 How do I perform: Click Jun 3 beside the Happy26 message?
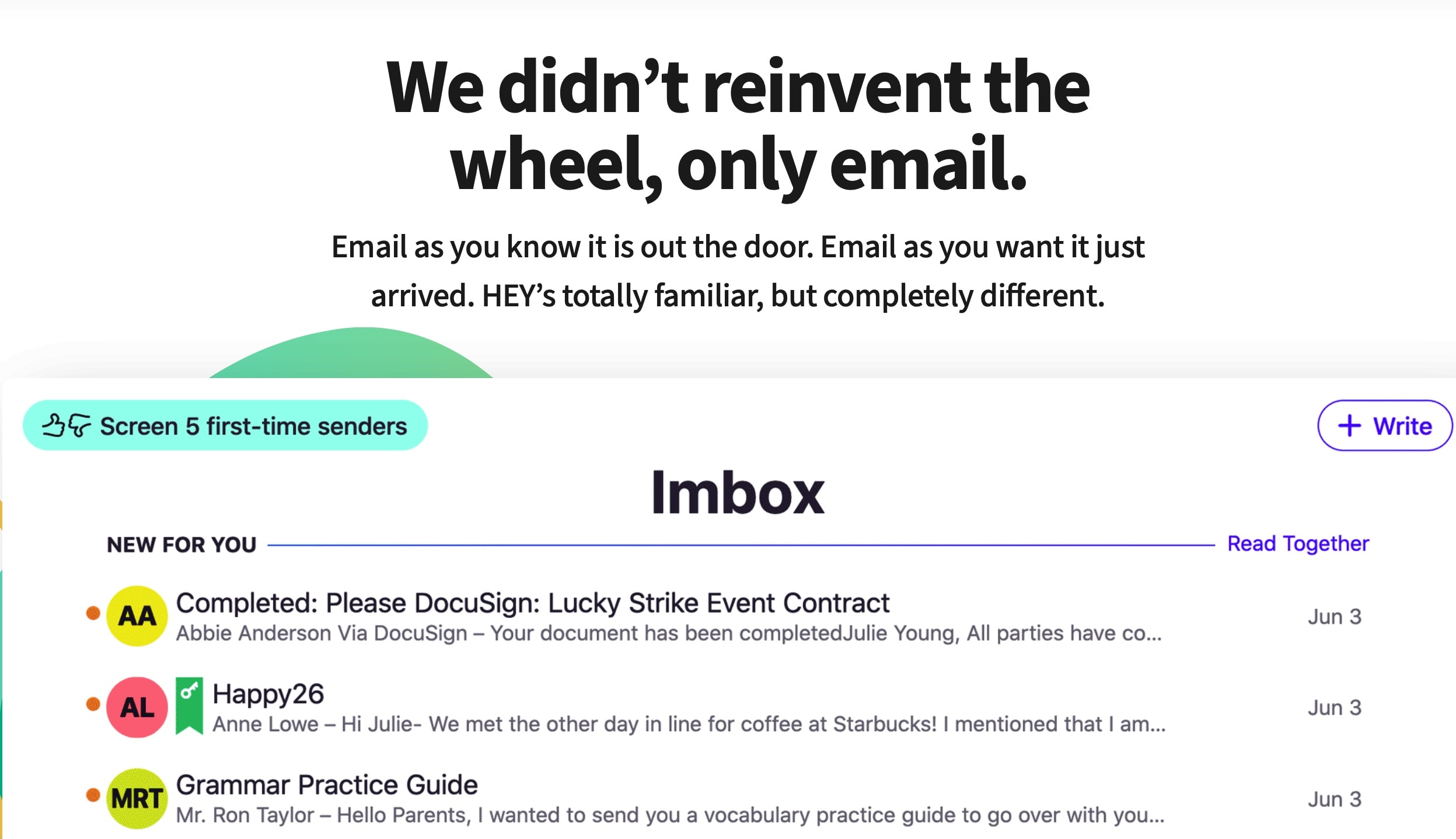(x=1336, y=708)
